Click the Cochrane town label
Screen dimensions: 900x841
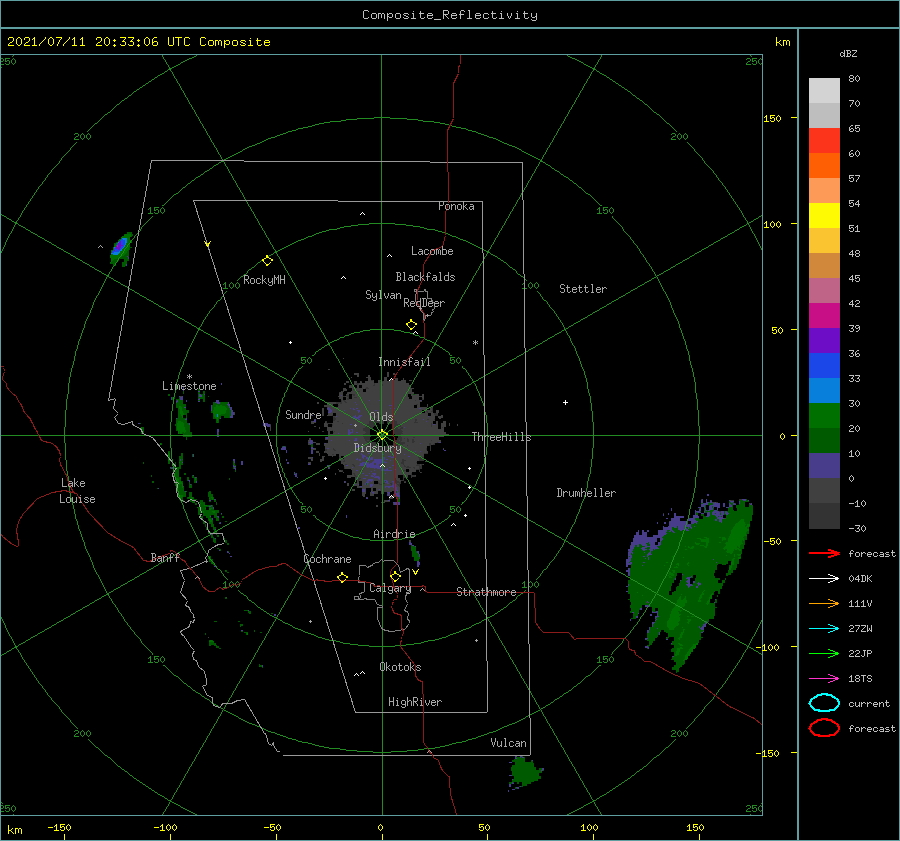(327, 559)
